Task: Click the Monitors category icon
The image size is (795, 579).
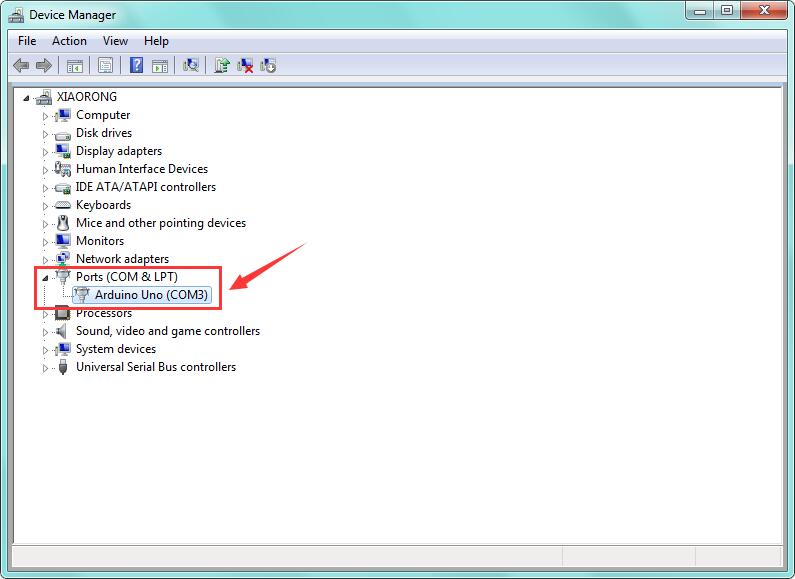Action: click(x=63, y=241)
